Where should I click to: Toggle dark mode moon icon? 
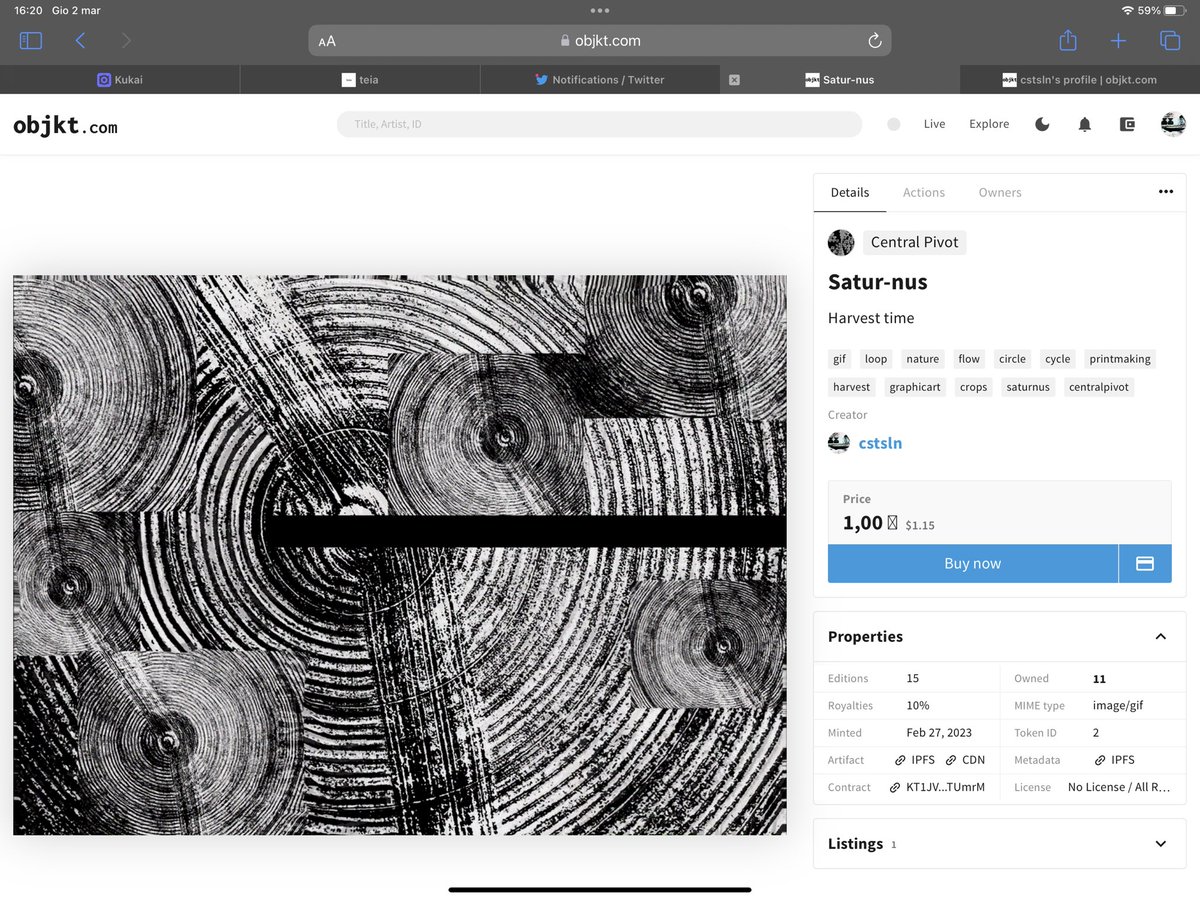tap(1042, 124)
